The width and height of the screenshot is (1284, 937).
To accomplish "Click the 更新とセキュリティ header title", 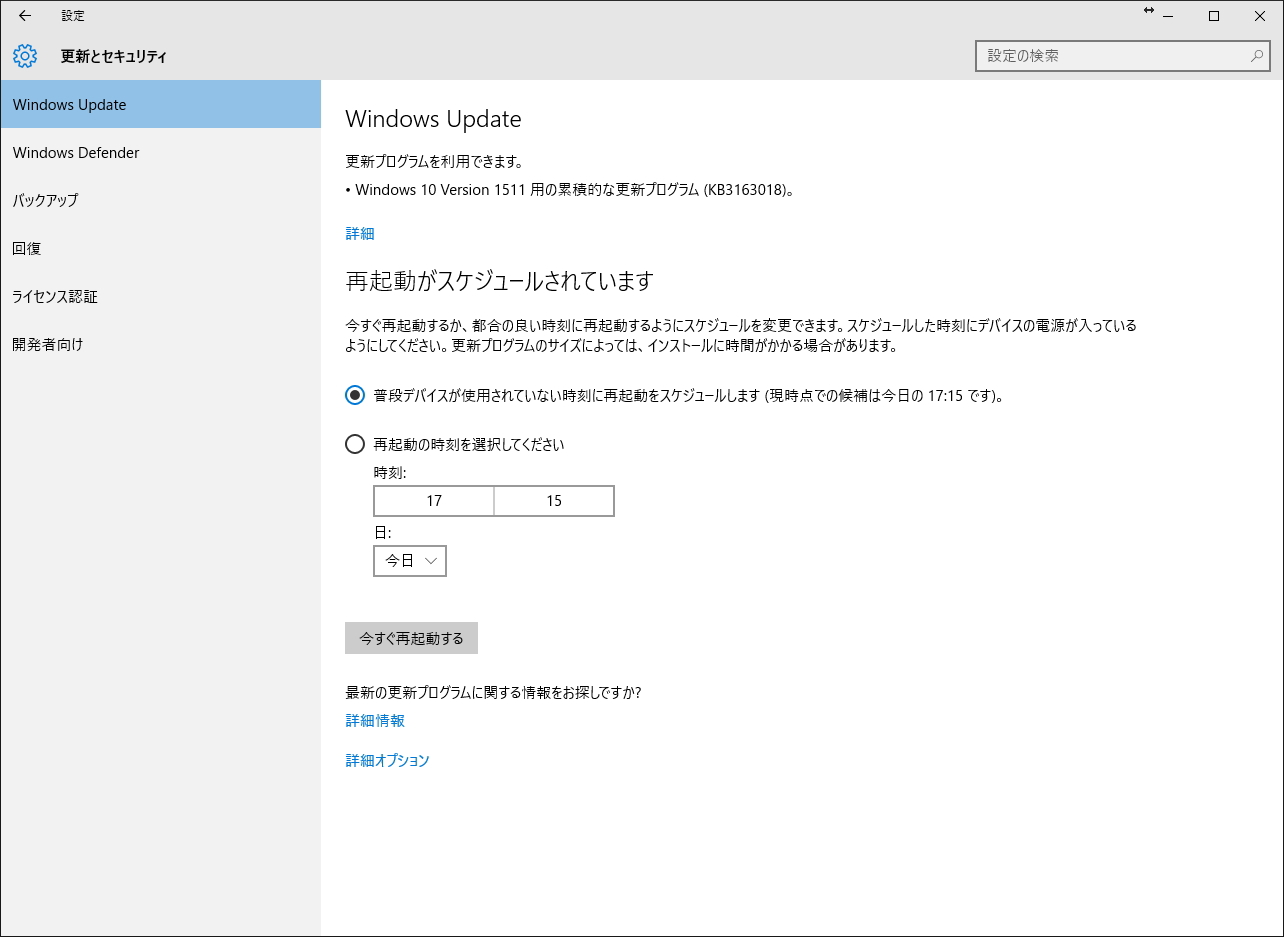I will pyautogui.click(x=114, y=56).
